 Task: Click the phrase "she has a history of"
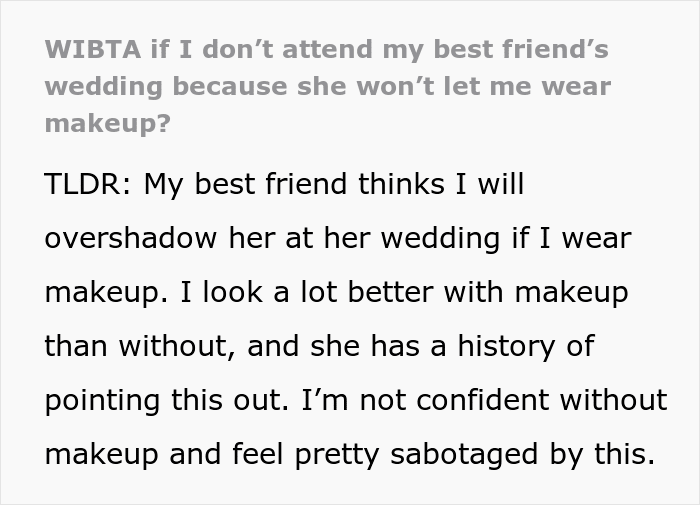(x=452, y=346)
